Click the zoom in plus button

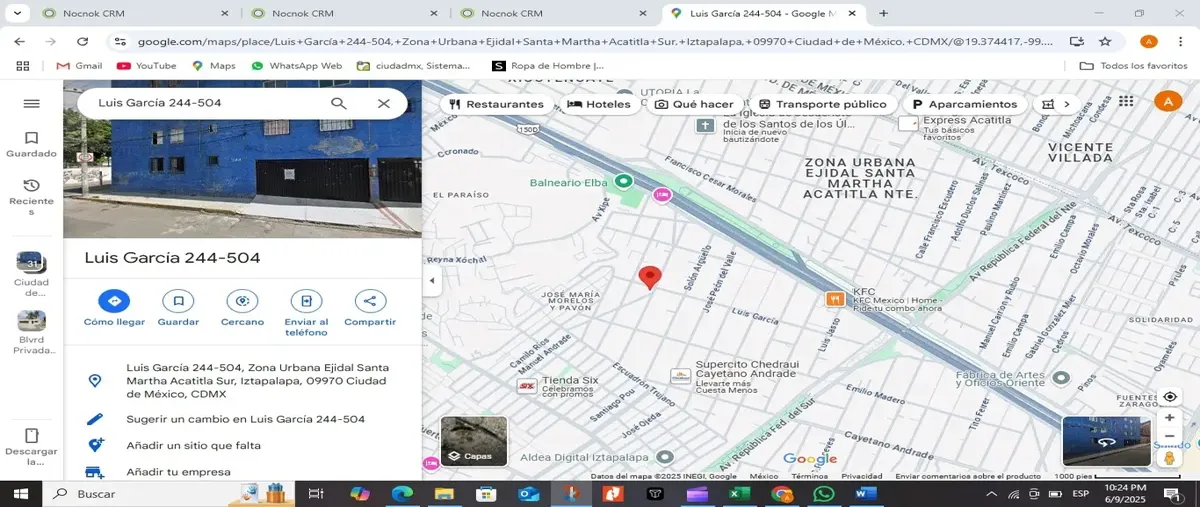tap(1169, 417)
